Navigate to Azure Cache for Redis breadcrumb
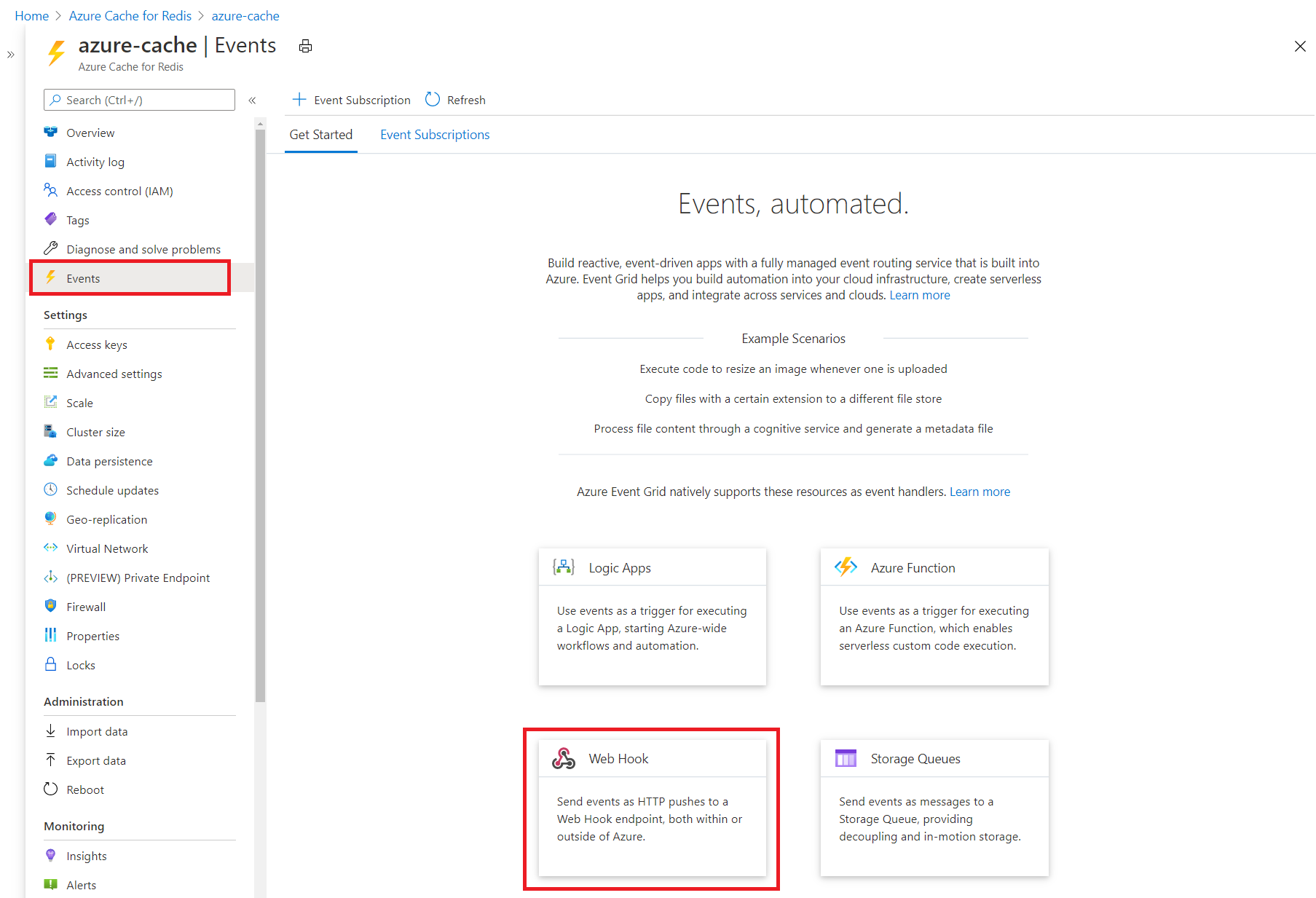This screenshot has height=898, width=1316. [130, 15]
